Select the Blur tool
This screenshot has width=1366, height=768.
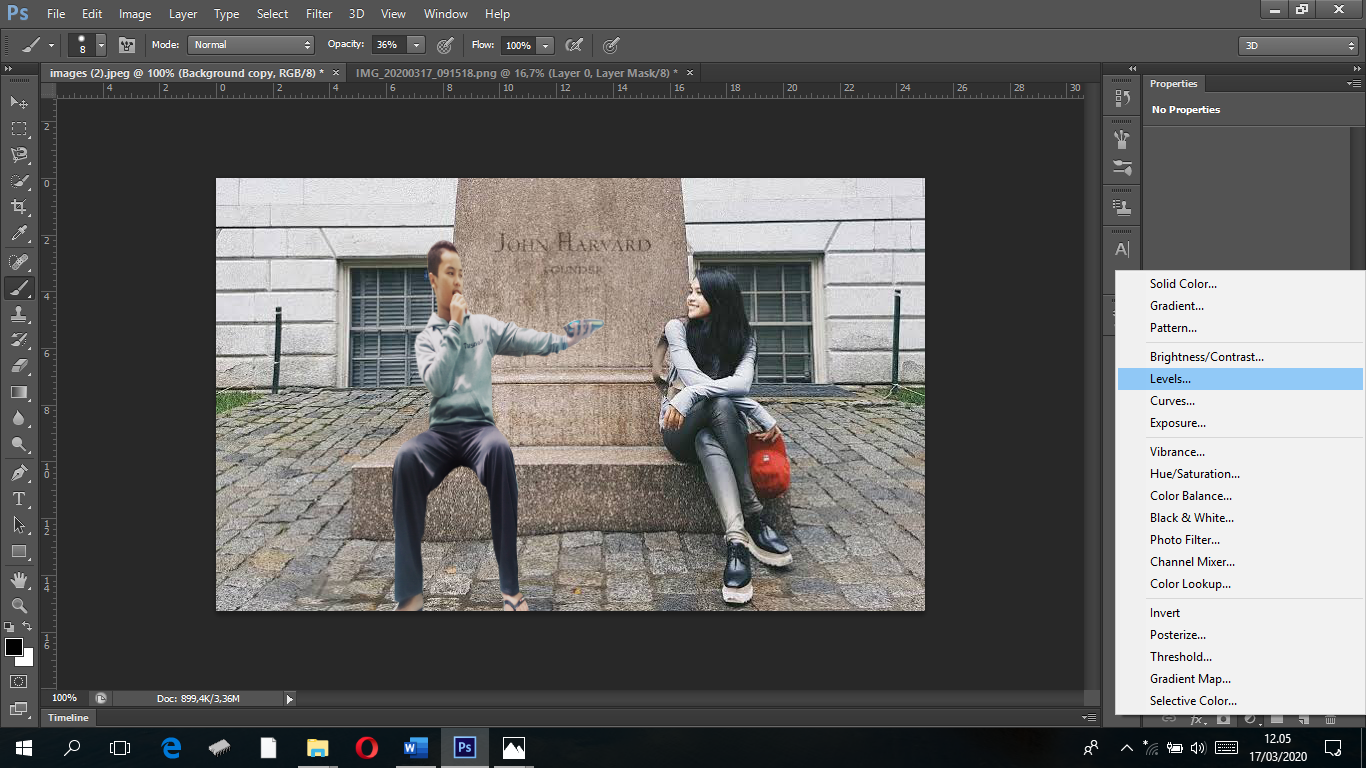pos(19,418)
